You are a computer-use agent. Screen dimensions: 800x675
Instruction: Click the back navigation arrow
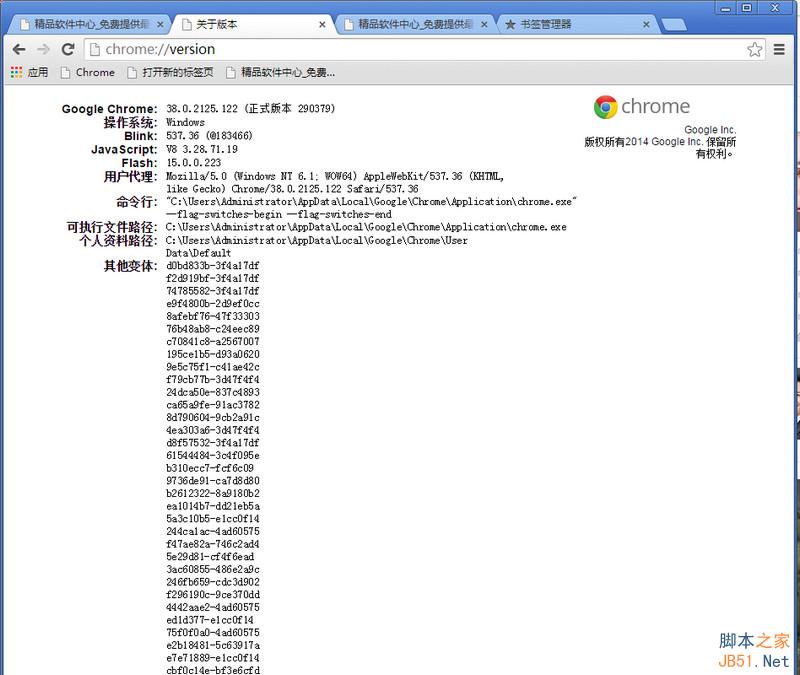point(19,48)
